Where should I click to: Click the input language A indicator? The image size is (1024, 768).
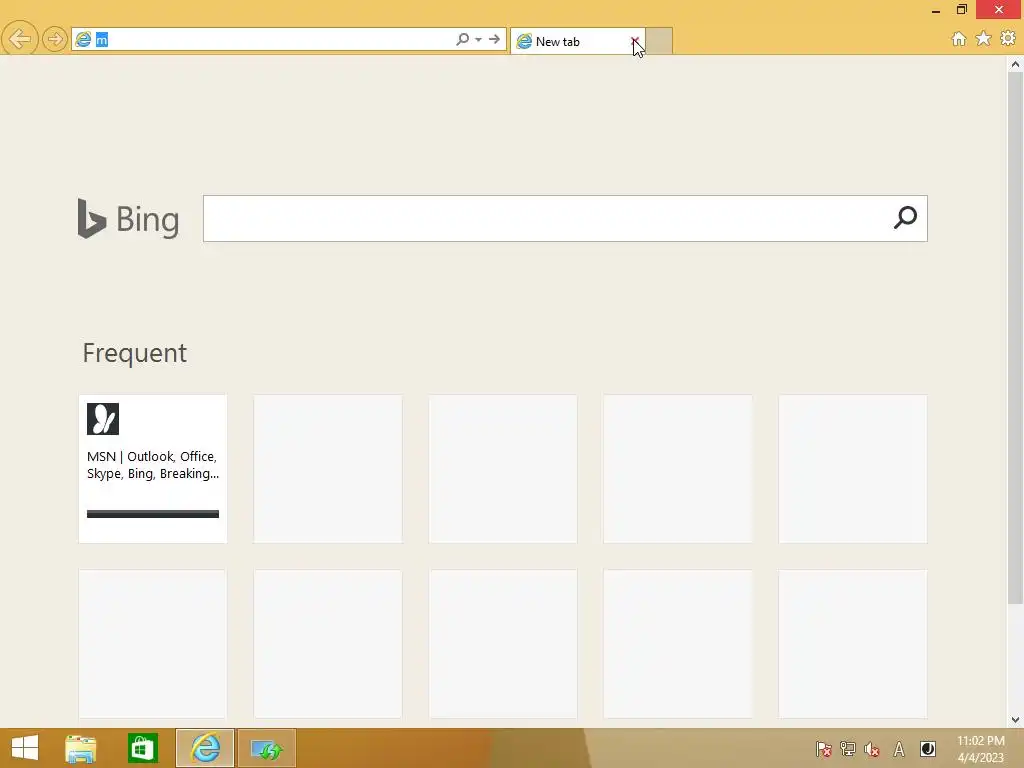click(899, 749)
